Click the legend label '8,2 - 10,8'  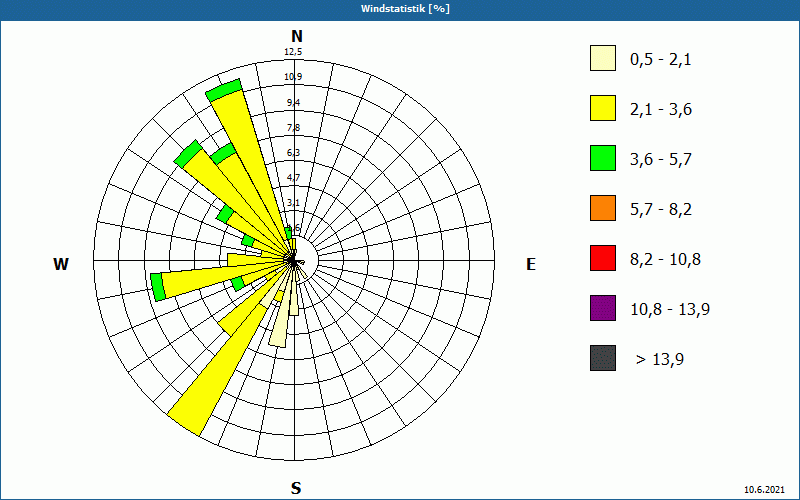[665, 260]
